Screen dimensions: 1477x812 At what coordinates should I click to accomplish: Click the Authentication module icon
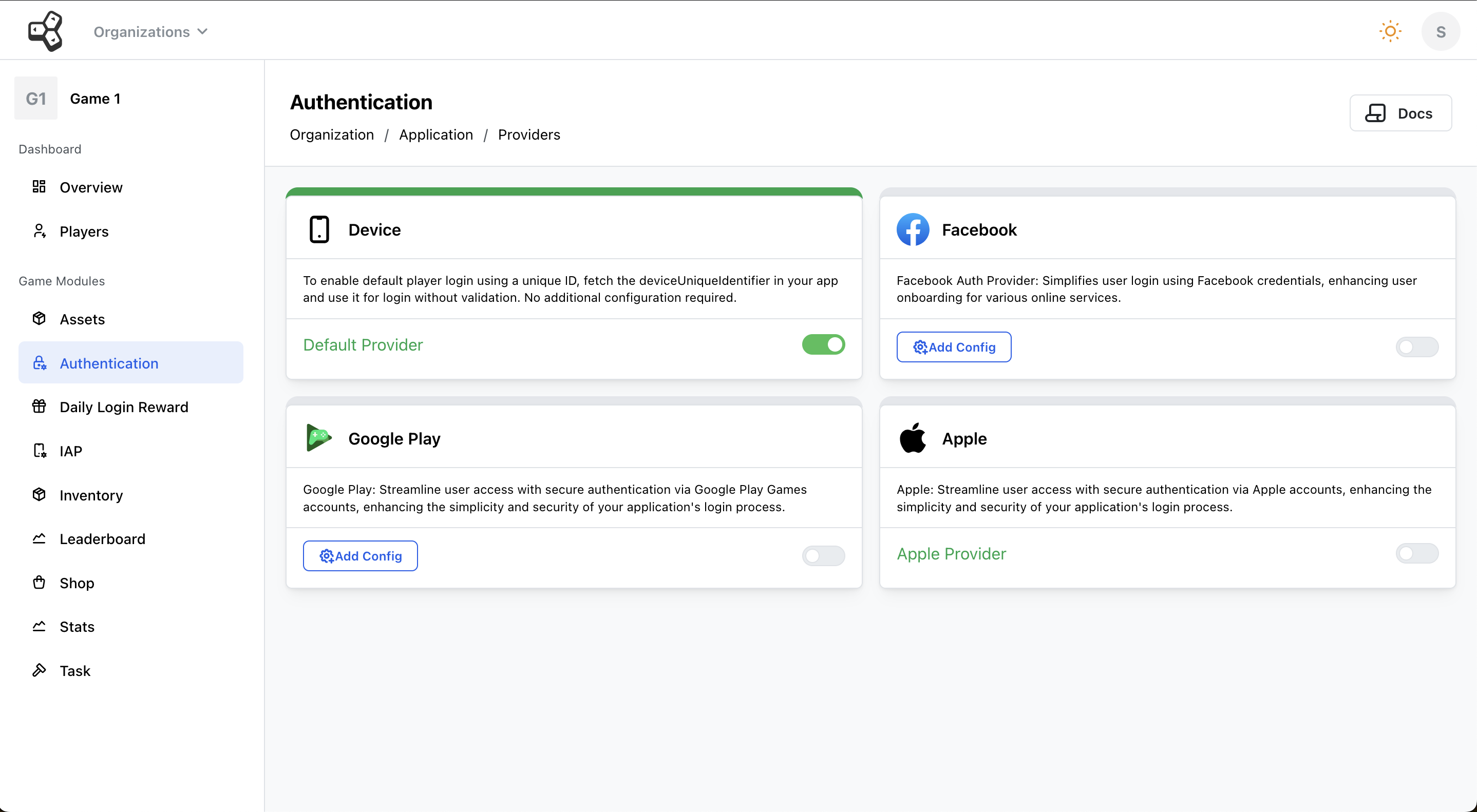40,362
